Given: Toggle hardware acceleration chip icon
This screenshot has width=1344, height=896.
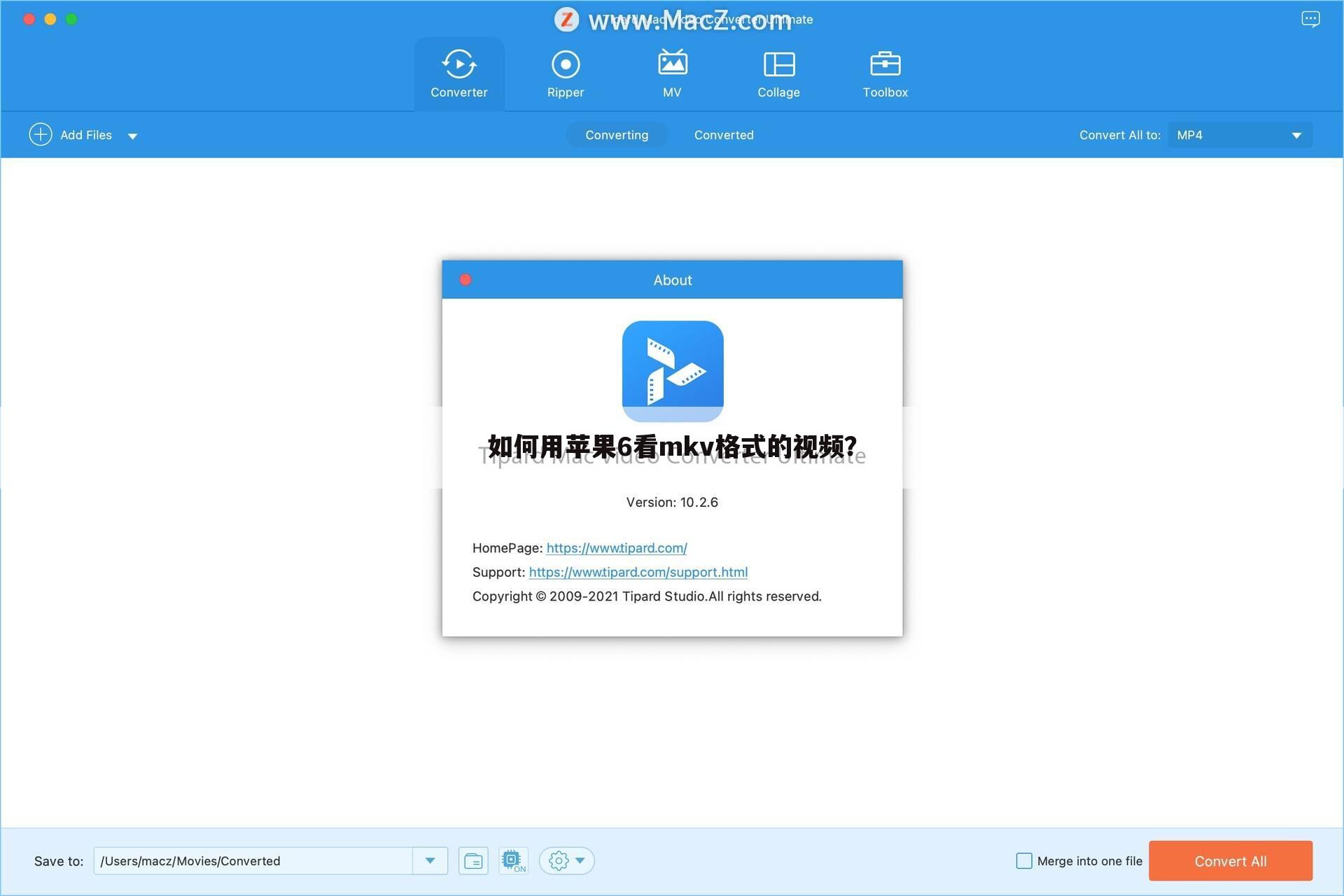Looking at the screenshot, I should pos(513,860).
